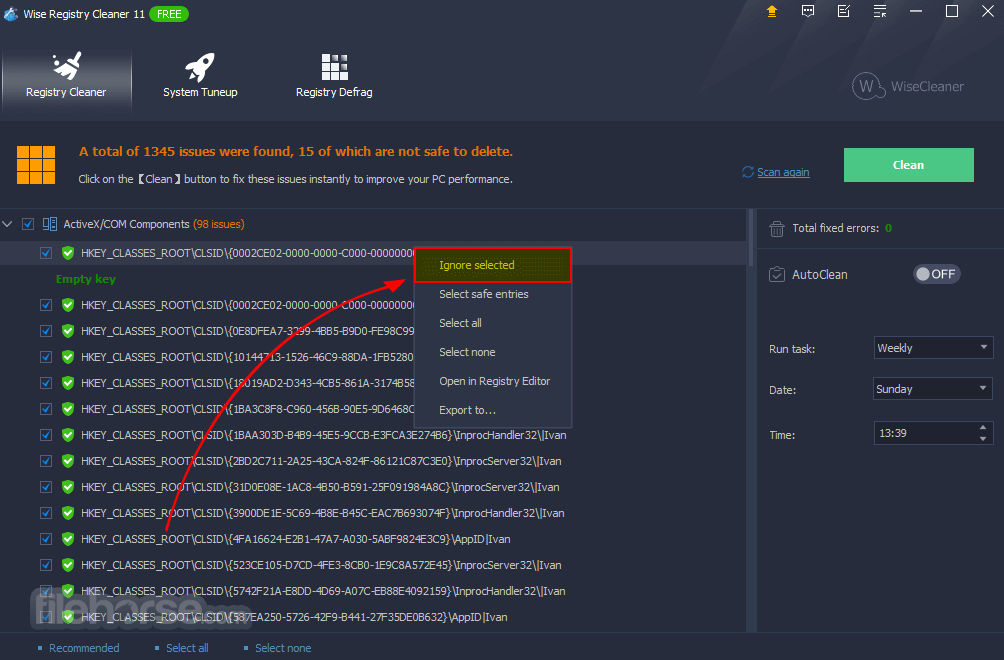Screen dimensions: 1004x660
Task: Uncheck the 1BAA303D entry checkbox
Action: (x=46, y=435)
